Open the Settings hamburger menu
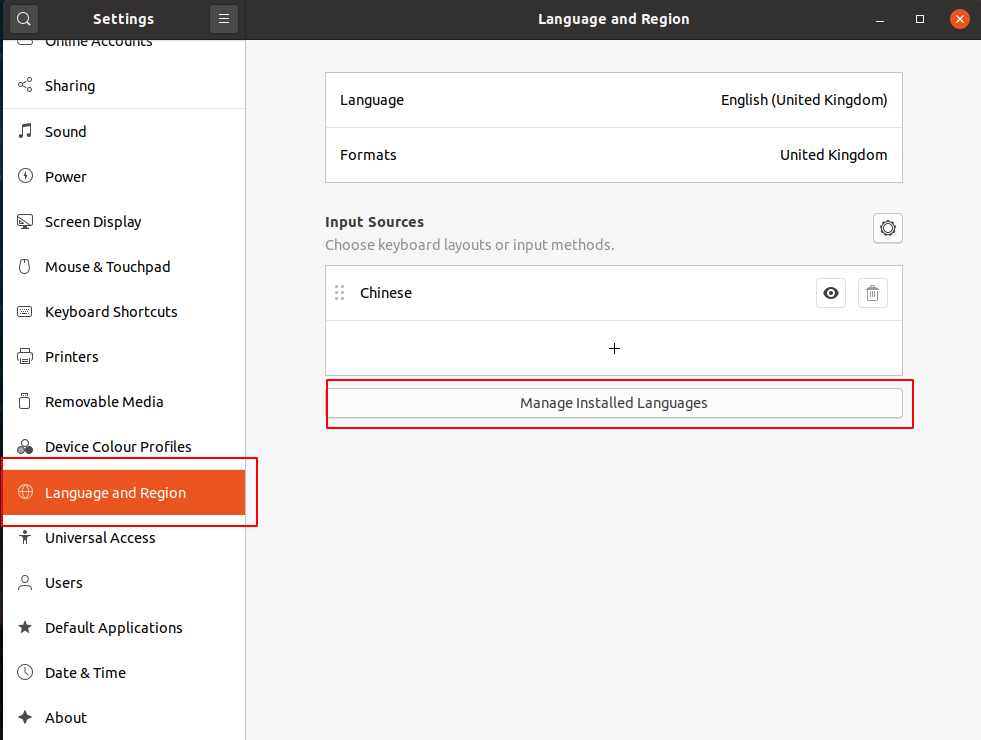This screenshot has width=981, height=740. coord(223,19)
